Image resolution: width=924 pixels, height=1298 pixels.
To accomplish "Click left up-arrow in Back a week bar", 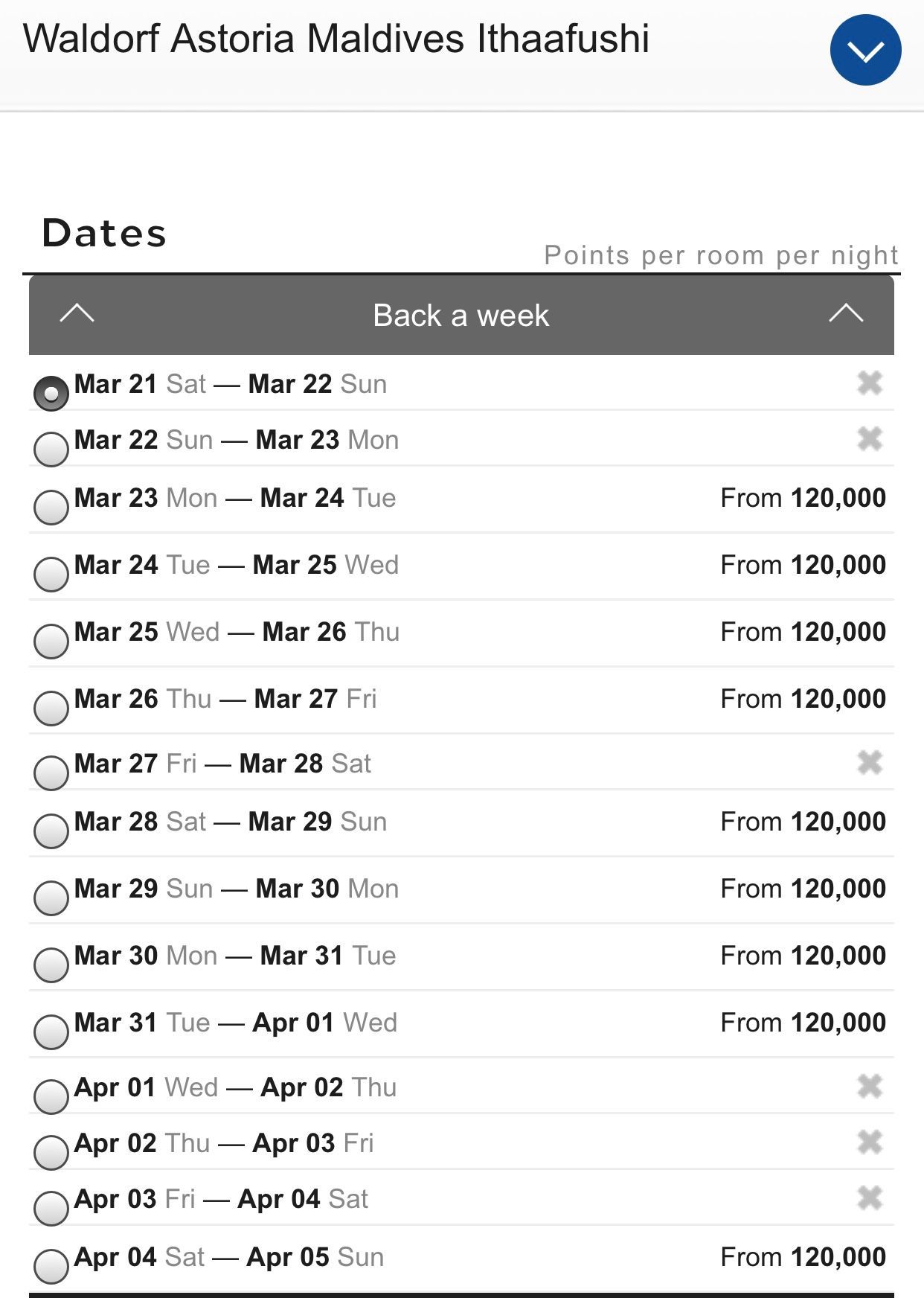I will [x=77, y=314].
